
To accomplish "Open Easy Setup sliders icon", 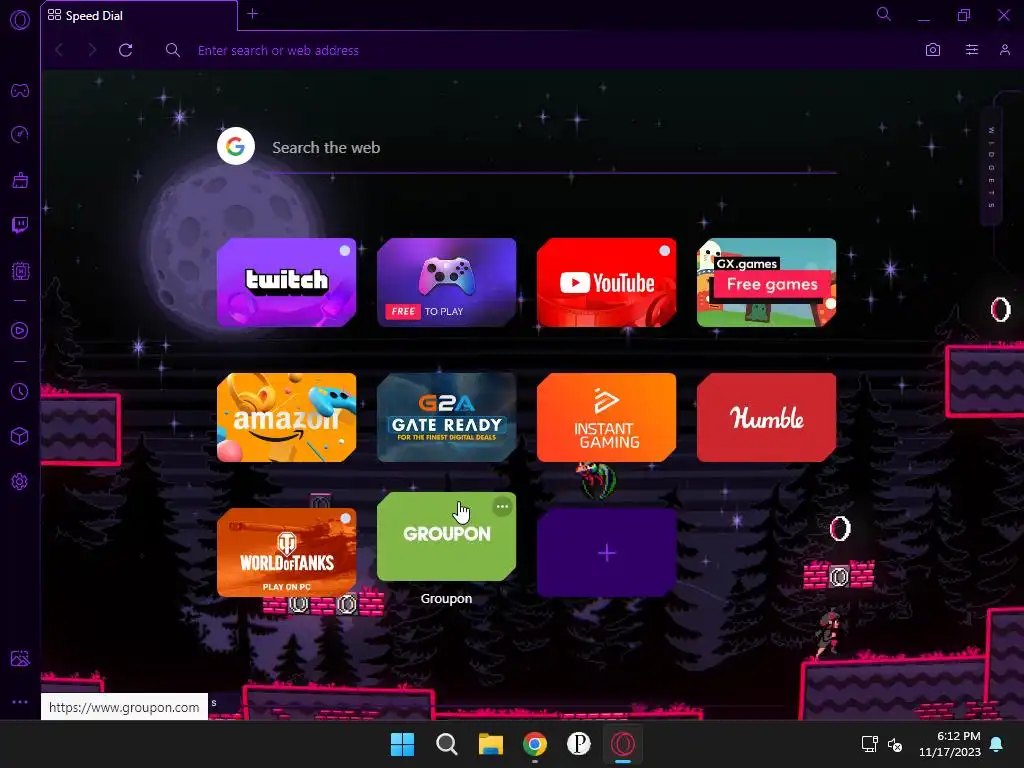I will 972,50.
